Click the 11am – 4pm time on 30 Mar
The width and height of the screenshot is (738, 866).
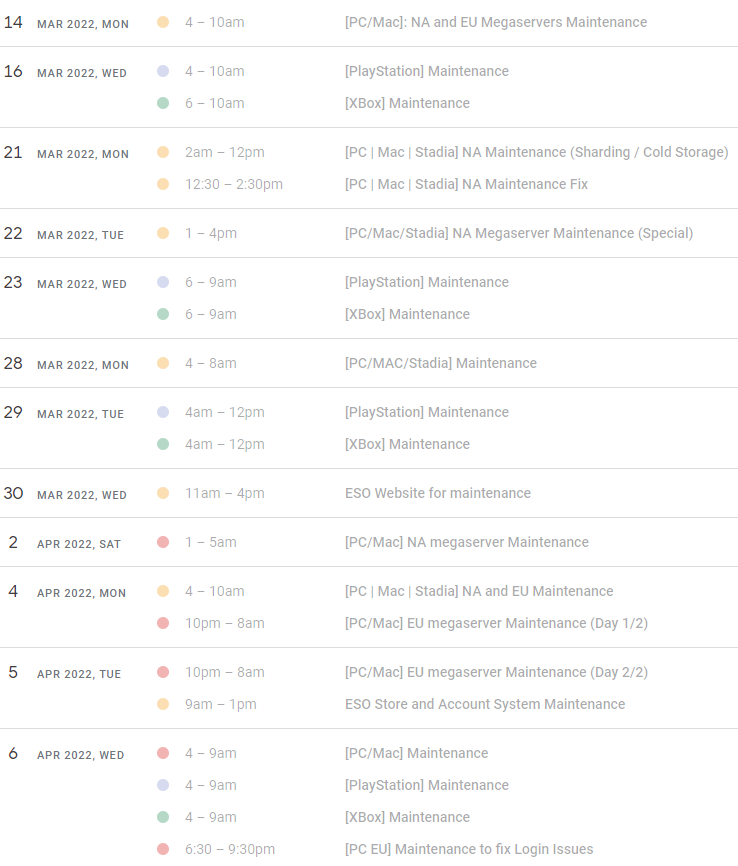coord(225,493)
